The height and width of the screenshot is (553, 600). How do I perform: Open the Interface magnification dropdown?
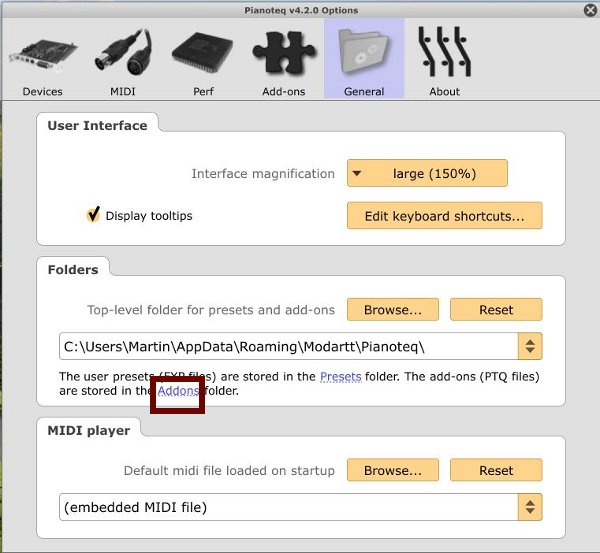tap(427, 173)
